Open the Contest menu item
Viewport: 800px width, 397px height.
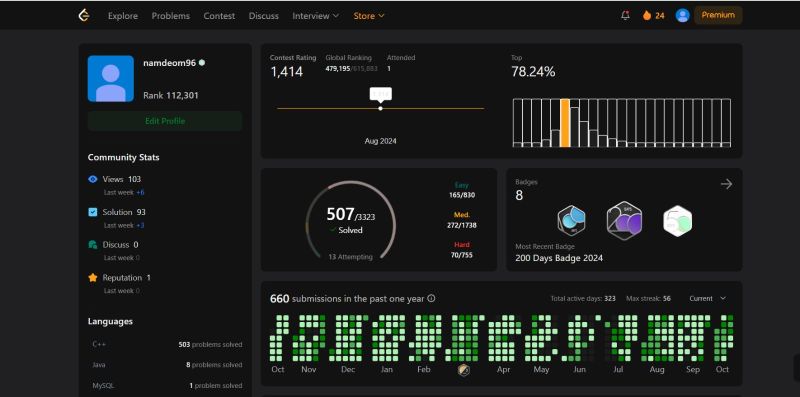click(x=219, y=16)
